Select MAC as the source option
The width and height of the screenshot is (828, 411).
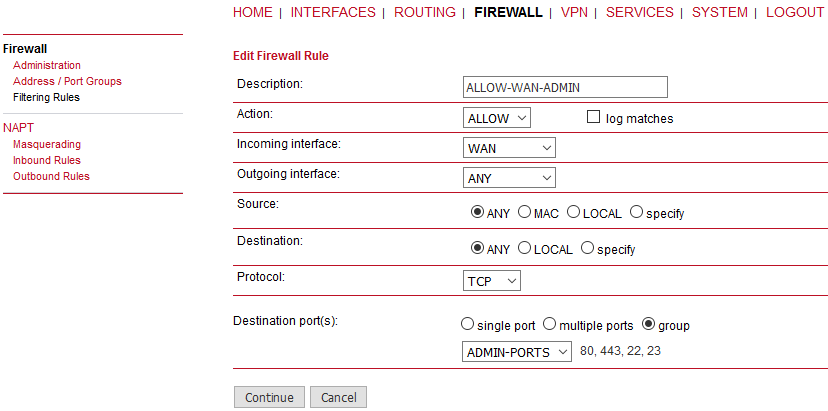coord(524,212)
